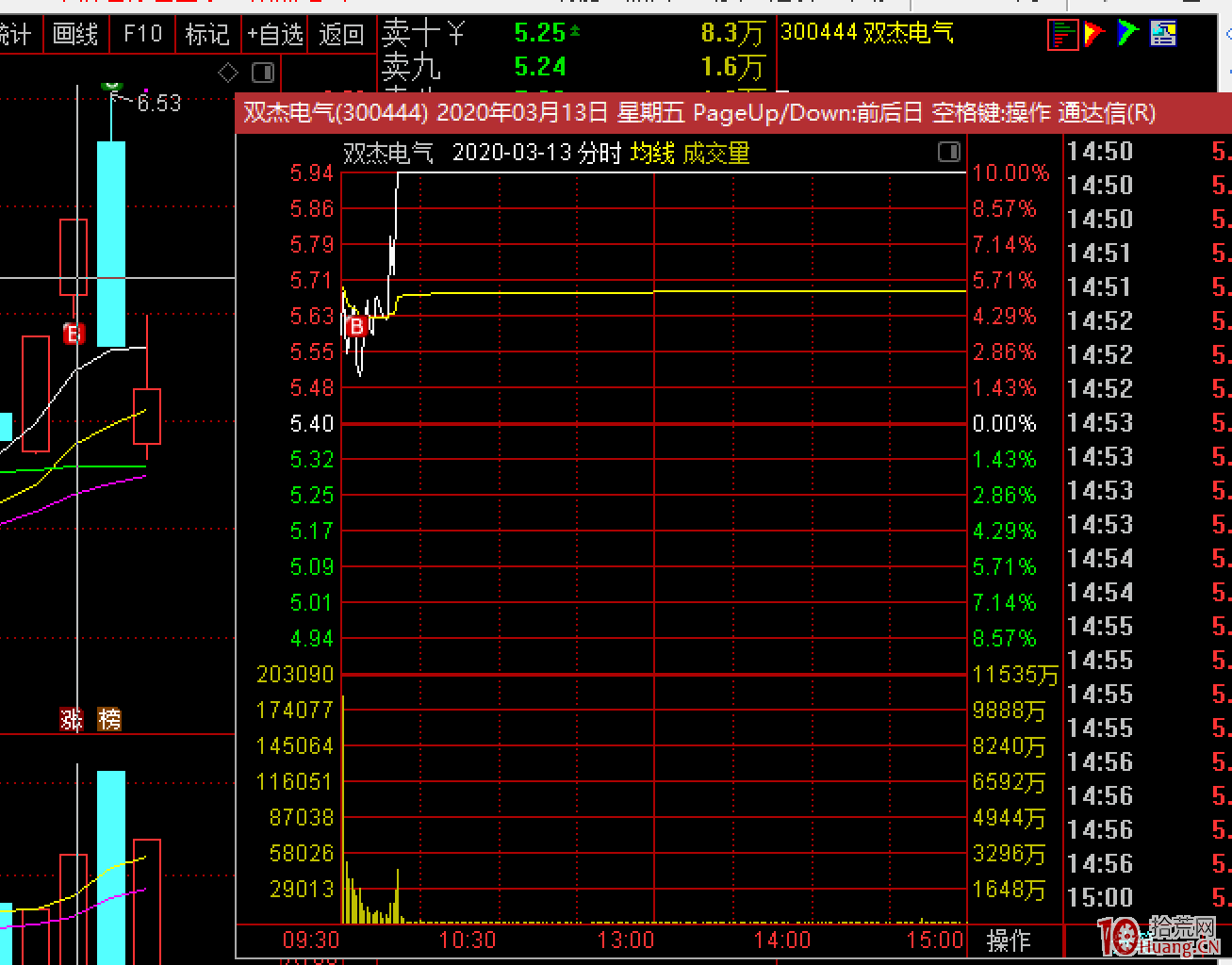Click the red and yellow arrow icon

pos(1094,35)
